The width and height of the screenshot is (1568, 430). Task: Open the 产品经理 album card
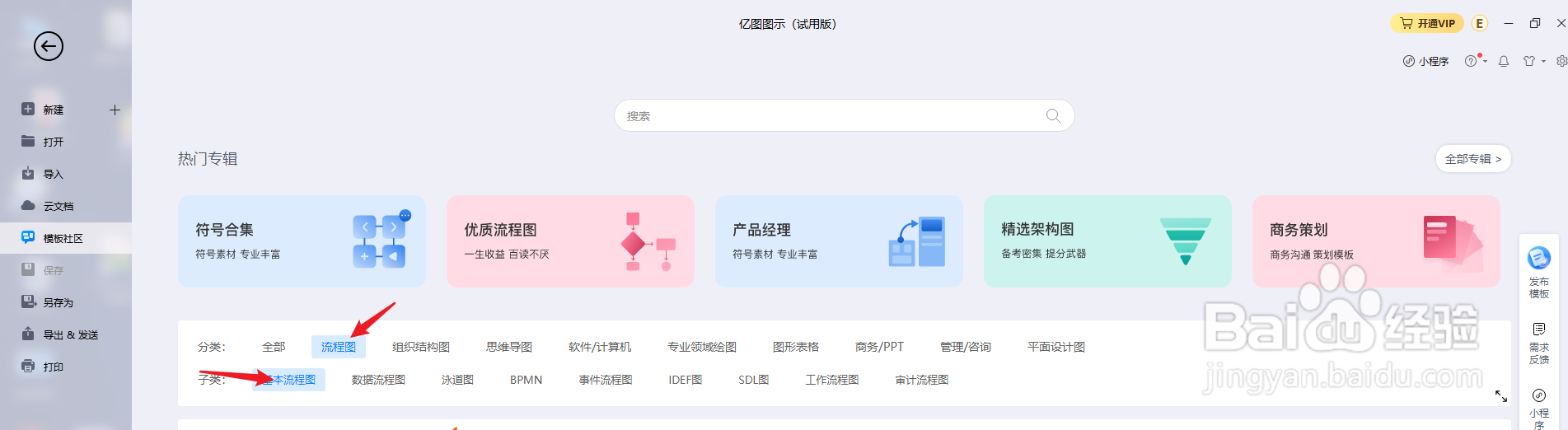coord(839,241)
